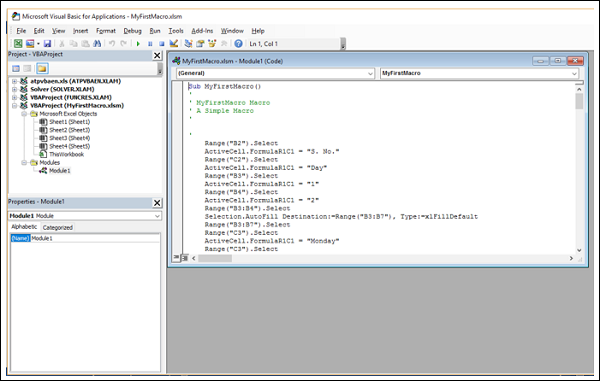
Task: Open the Object Browser toolbar icon
Action: (212, 44)
